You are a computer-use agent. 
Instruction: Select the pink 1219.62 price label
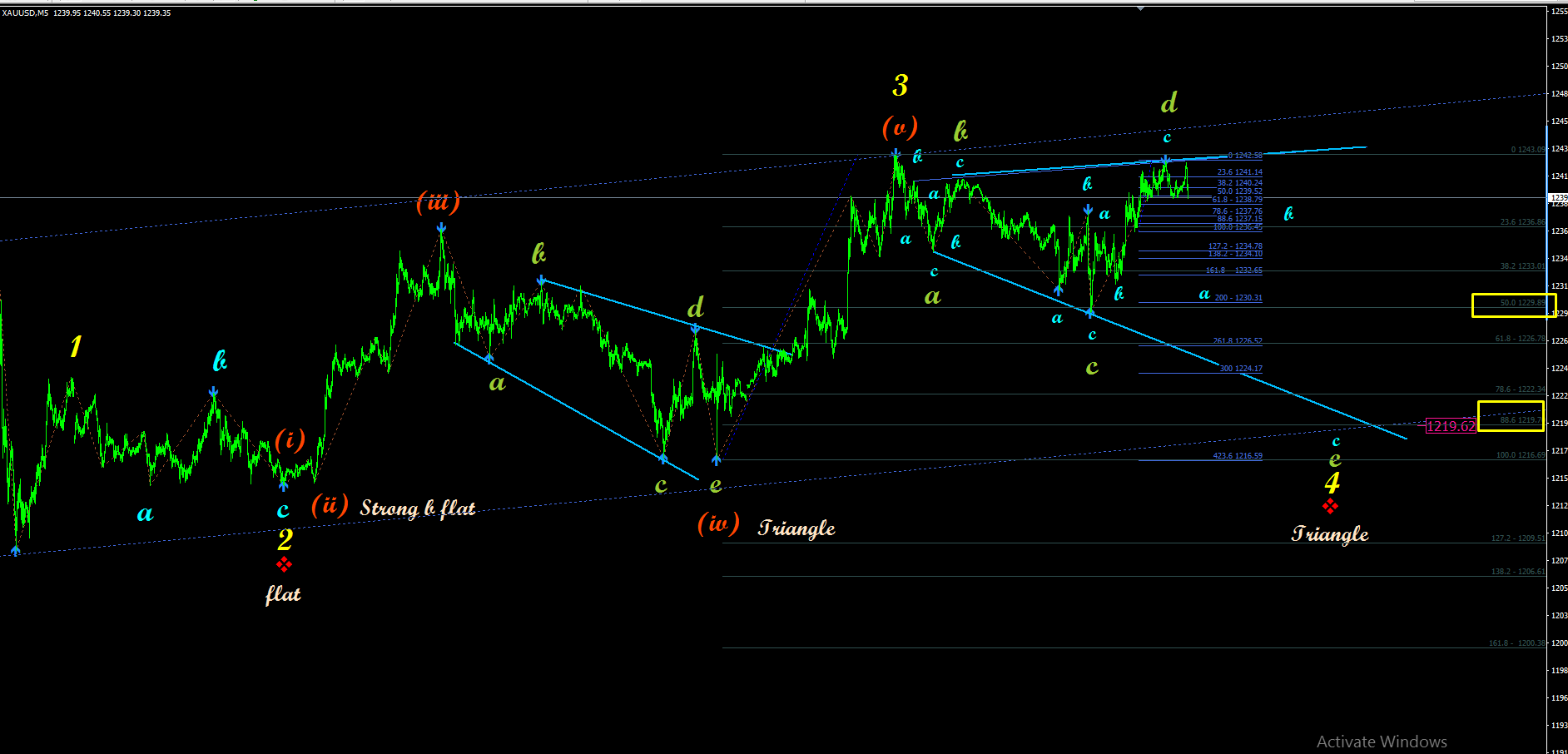click(x=1451, y=426)
